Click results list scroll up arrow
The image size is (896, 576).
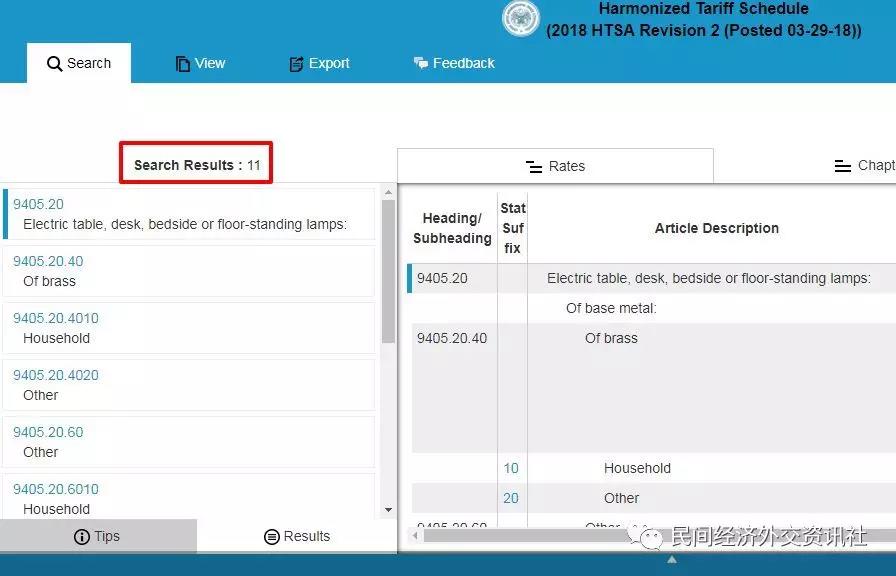[389, 193]
